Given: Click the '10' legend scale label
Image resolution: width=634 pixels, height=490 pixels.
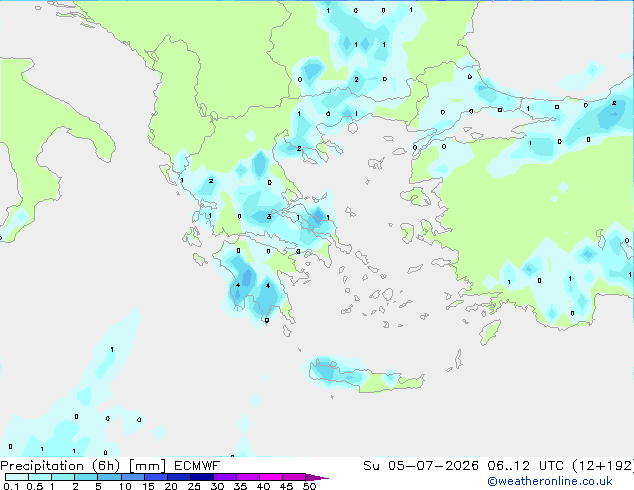Looking at the screenshot, I should pos(125,486).
